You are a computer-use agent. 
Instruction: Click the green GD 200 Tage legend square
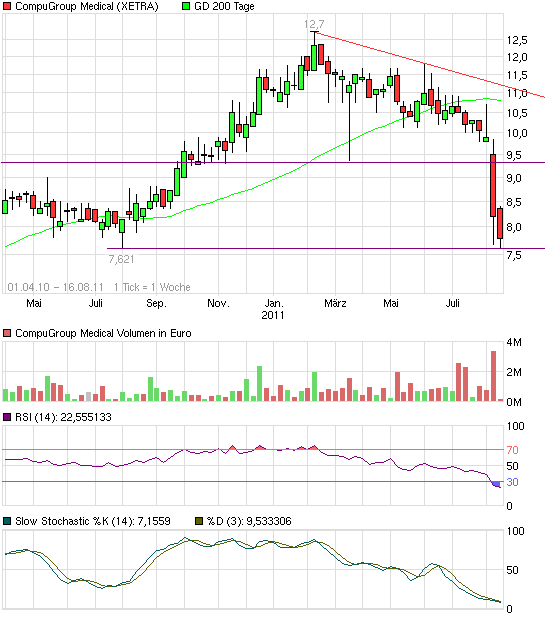tap(186, 6)
